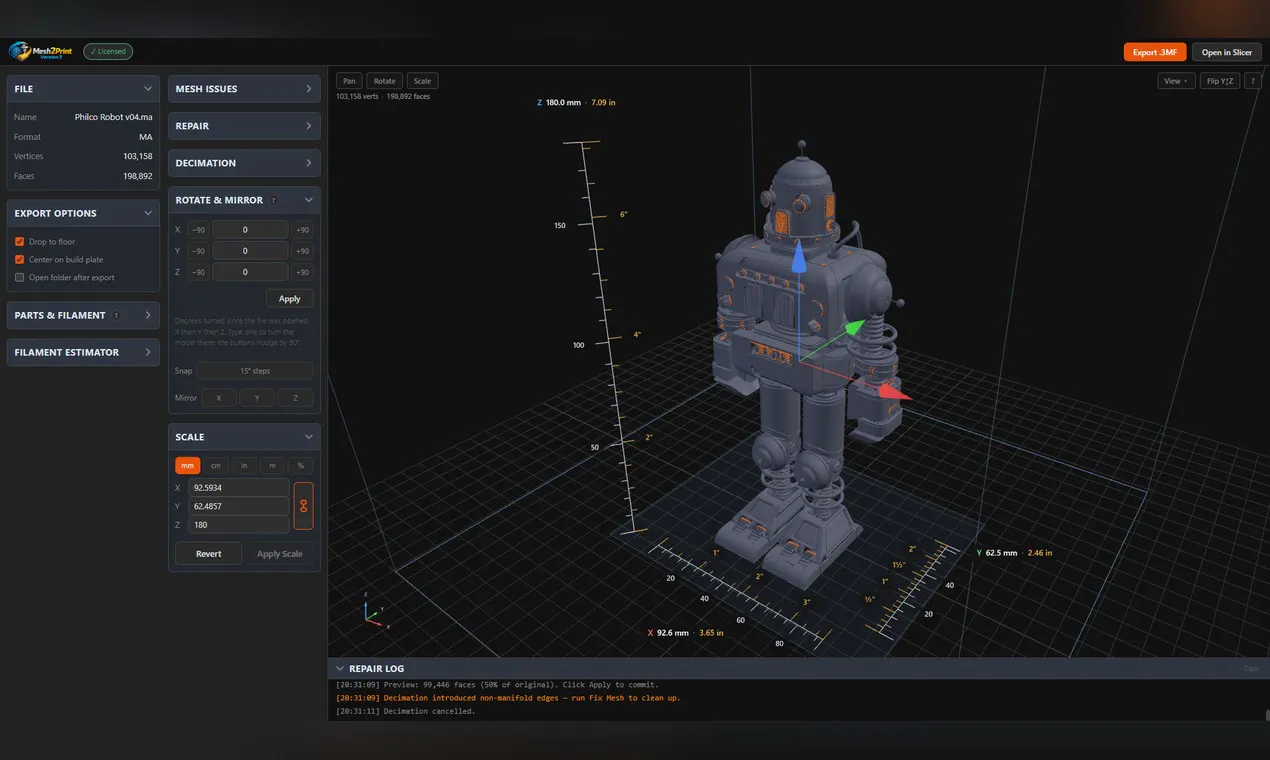Click the X rotation +90 button
Screen dimensions: 1270x760
click(x=303, y=230)
